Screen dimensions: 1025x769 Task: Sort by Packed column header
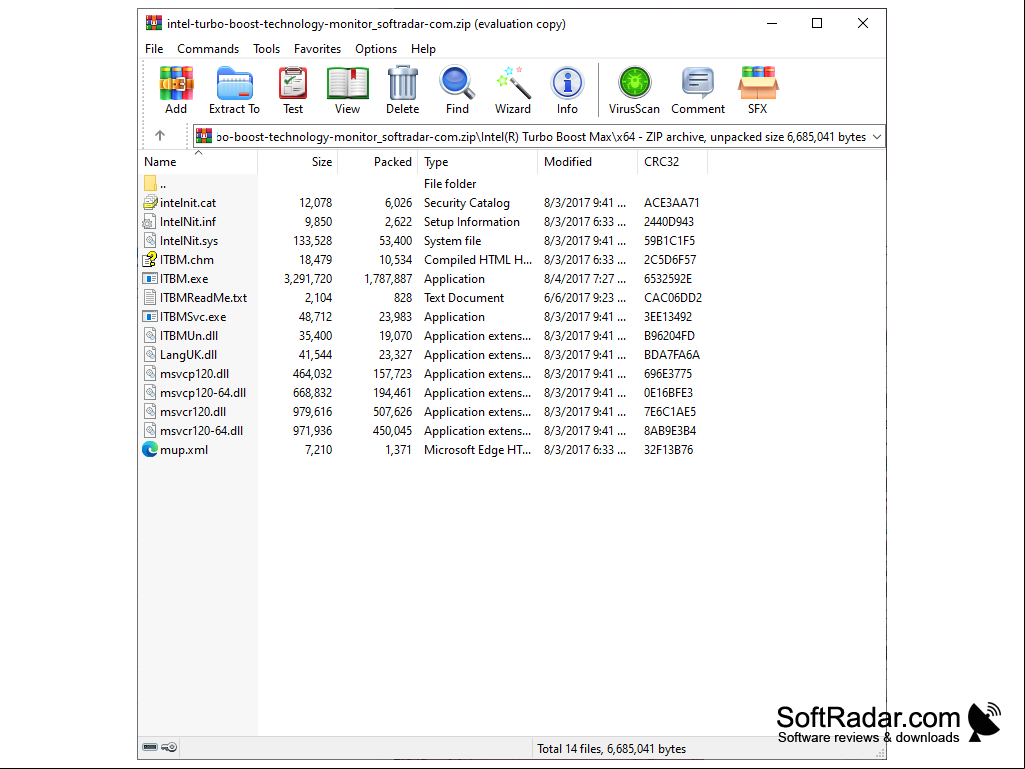[x=377, y=162]
